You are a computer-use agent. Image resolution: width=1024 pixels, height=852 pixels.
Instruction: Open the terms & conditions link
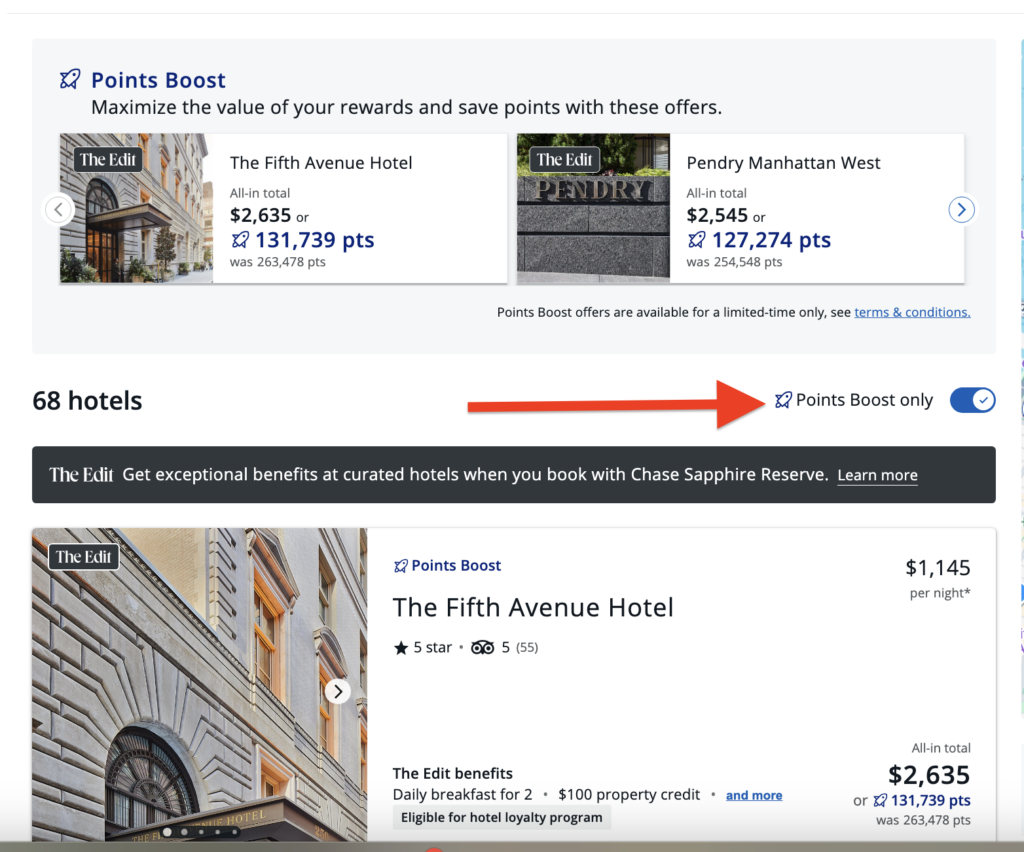click(x=912, y=312)
